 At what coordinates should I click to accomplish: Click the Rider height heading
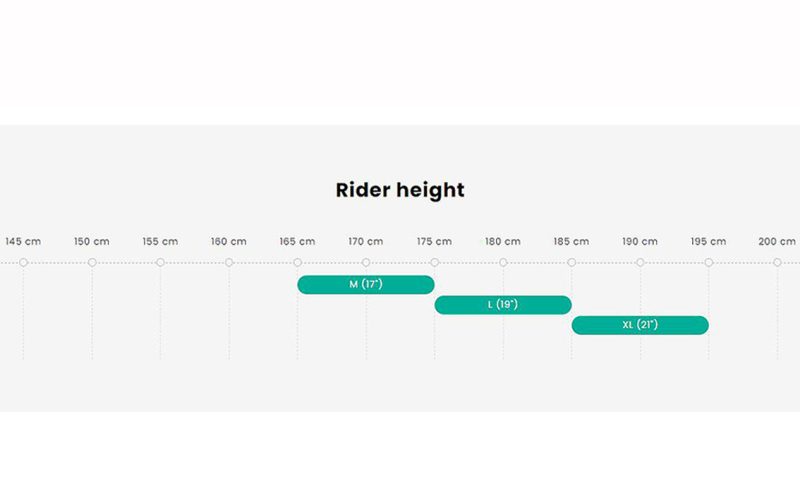(x=400, y=190)
